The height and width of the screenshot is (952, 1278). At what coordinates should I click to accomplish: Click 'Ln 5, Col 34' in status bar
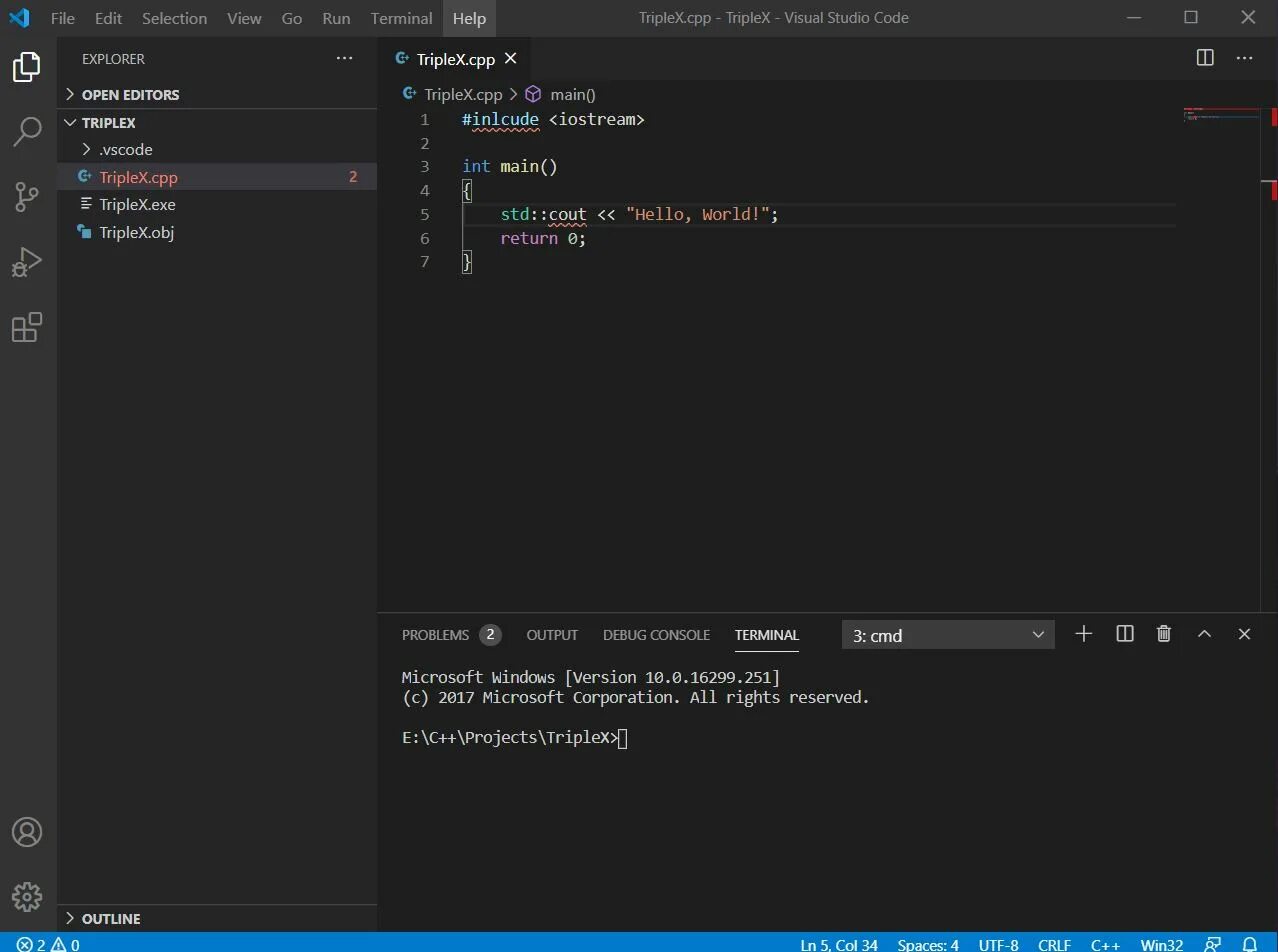point(839,944)
